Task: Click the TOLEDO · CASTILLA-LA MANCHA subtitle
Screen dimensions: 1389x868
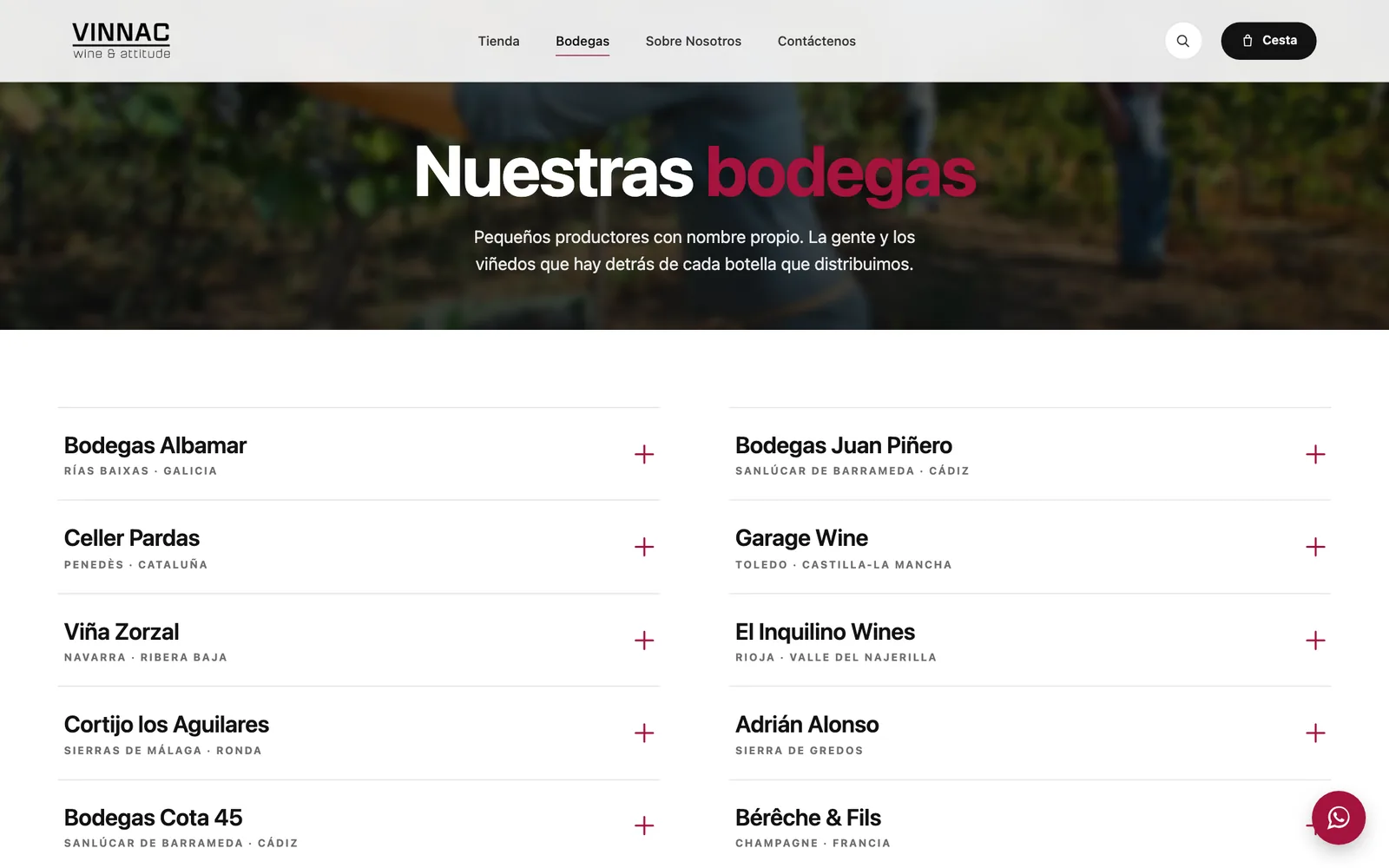Action: (x=844, y=565)
